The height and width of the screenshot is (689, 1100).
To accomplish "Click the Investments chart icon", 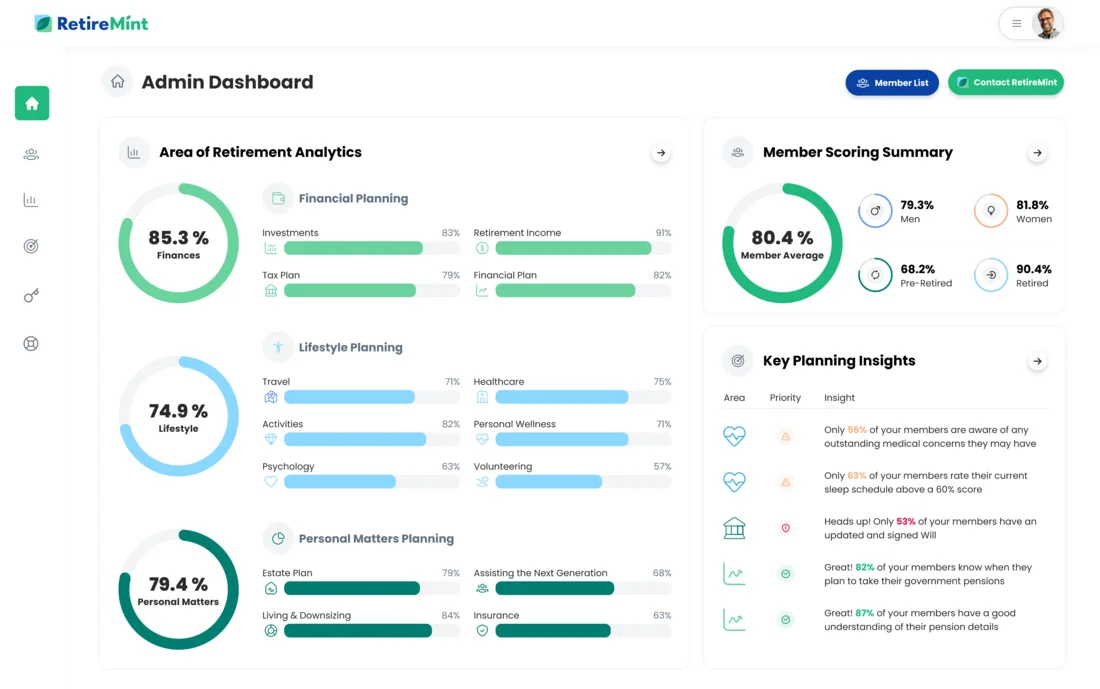I will pos(271,248).
